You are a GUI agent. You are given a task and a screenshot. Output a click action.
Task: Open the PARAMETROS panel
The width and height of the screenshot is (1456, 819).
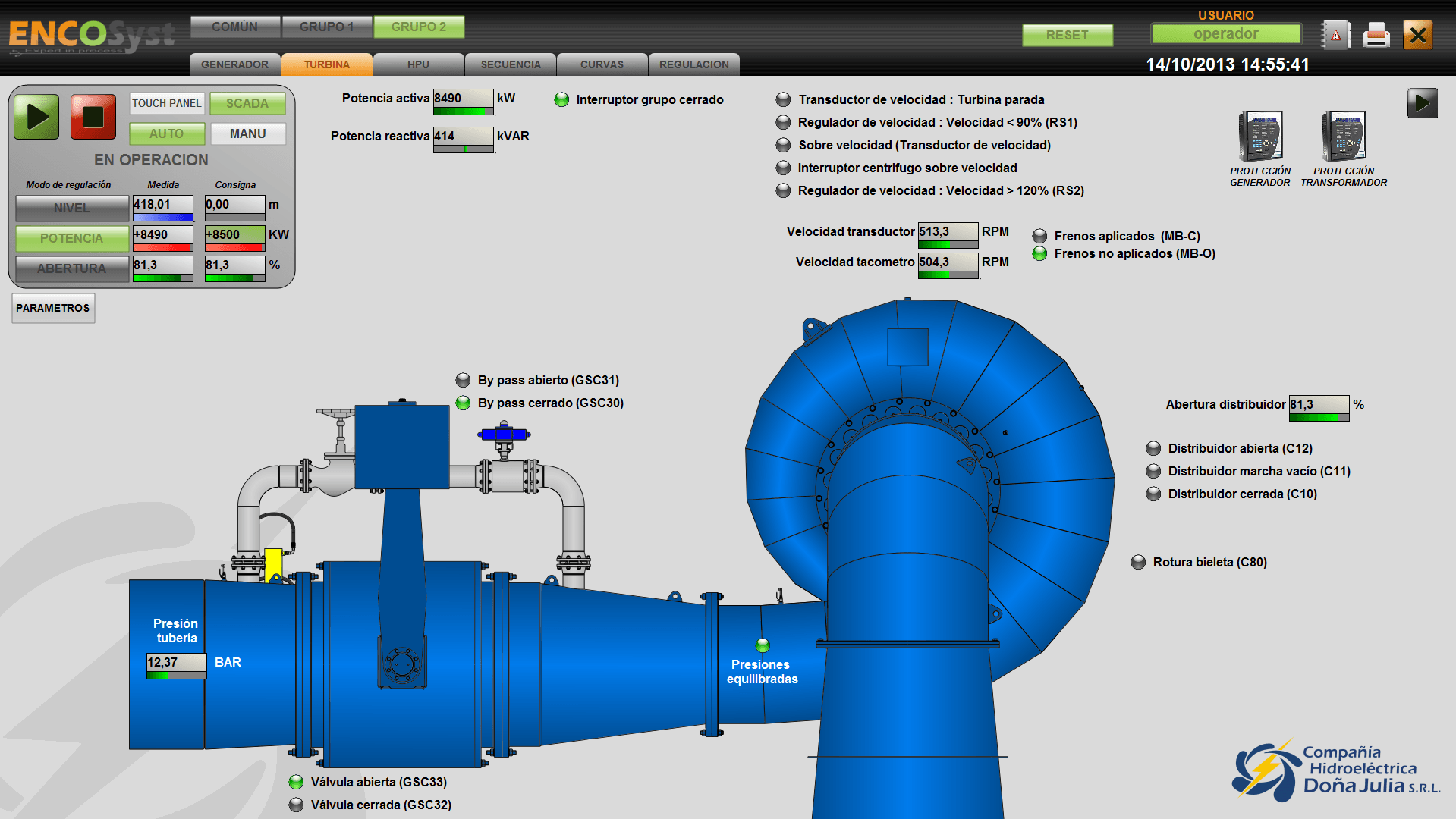coord(52,308)
